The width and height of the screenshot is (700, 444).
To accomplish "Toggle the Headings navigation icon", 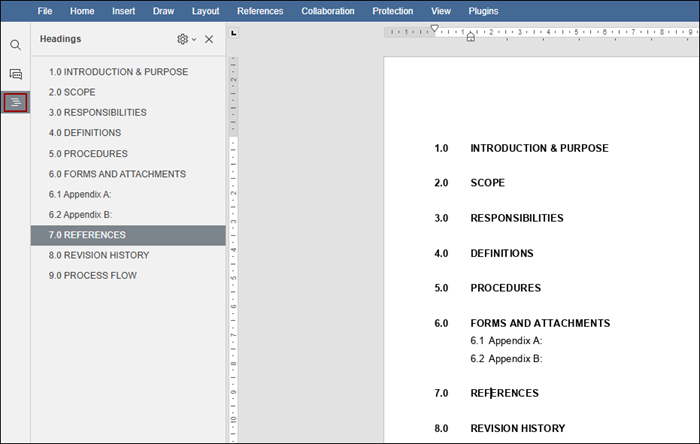I will coord(15,102).
